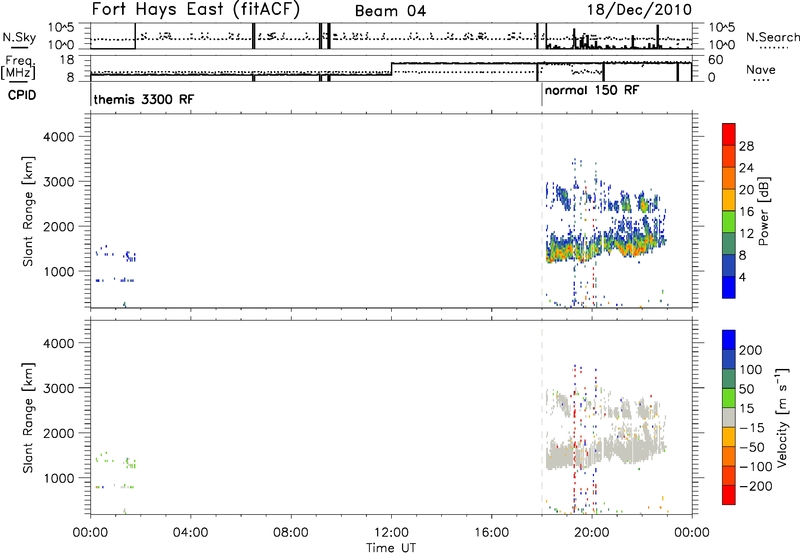Click the 'N.Sky' axis label
This screenshot has width=800, height=554.
tap(19, 37)
